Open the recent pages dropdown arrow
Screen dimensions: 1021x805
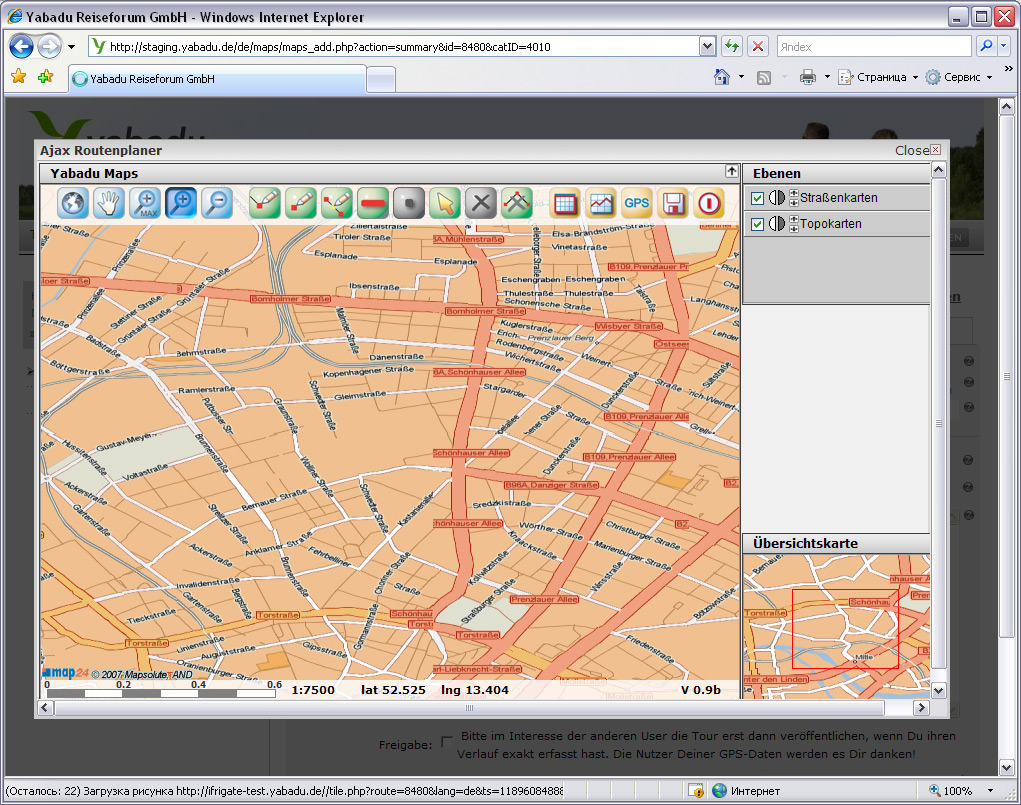[x=71, y=47]
